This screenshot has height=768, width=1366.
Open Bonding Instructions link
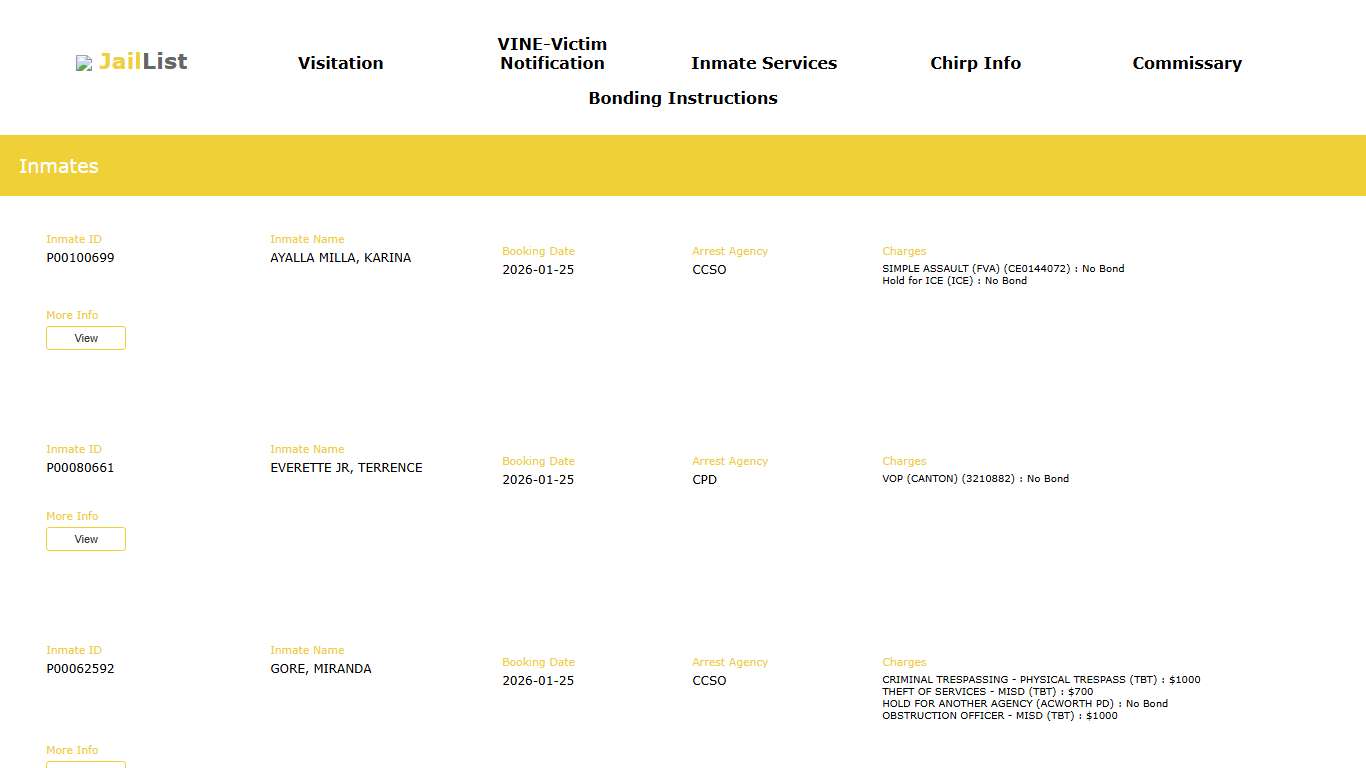(682, 98)
